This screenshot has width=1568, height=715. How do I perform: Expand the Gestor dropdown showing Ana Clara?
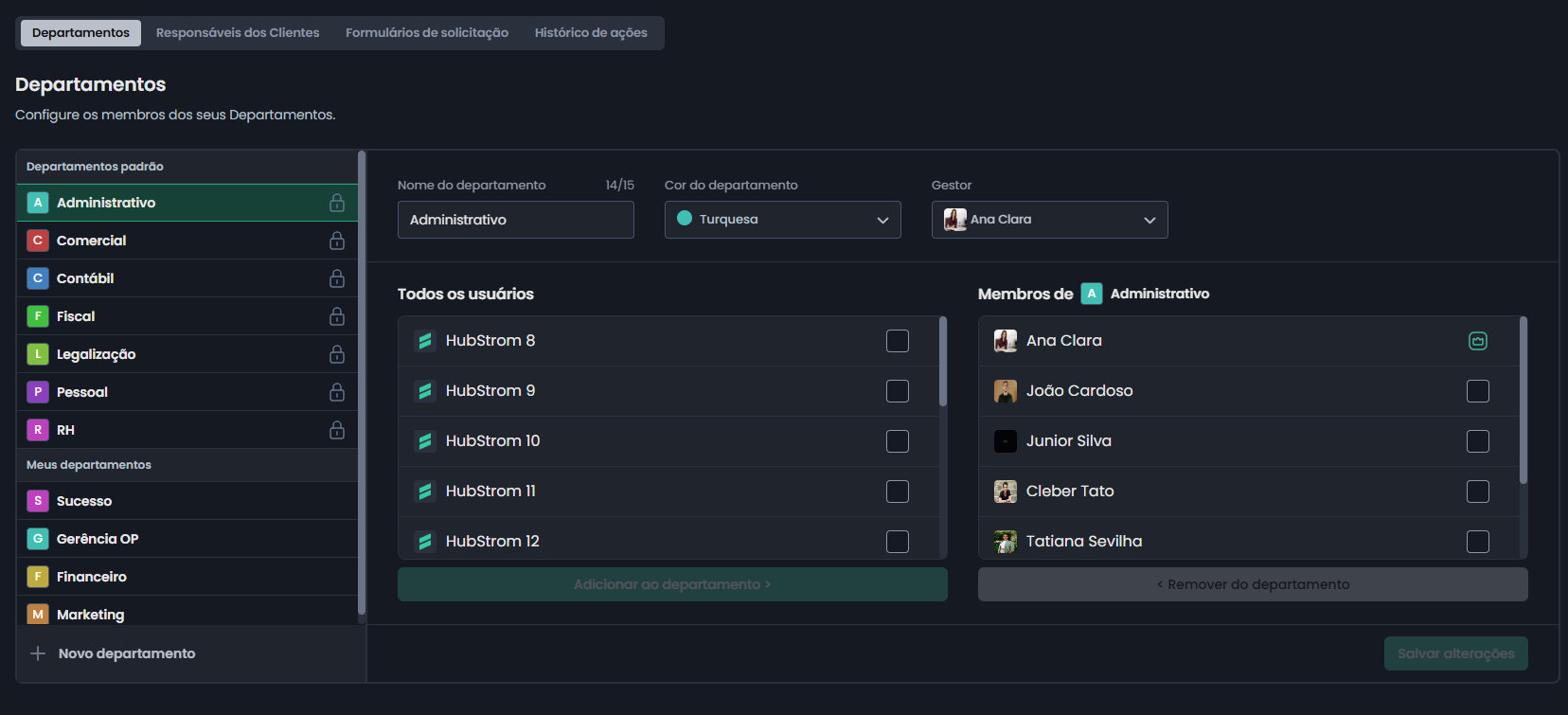[x=1049, y=220]
